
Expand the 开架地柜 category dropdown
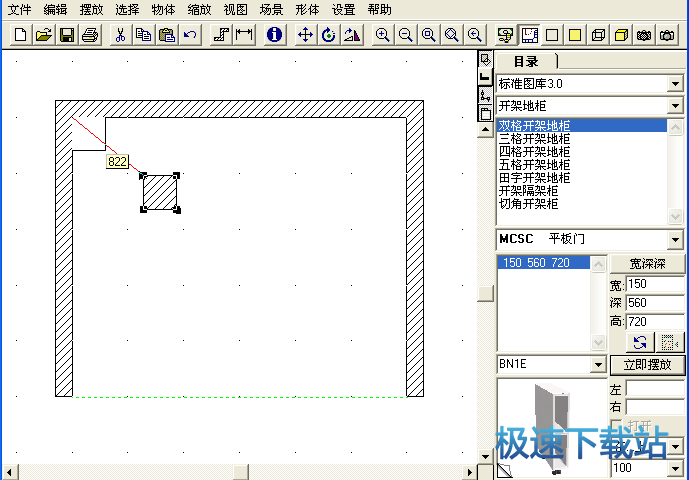pos(675,105)
